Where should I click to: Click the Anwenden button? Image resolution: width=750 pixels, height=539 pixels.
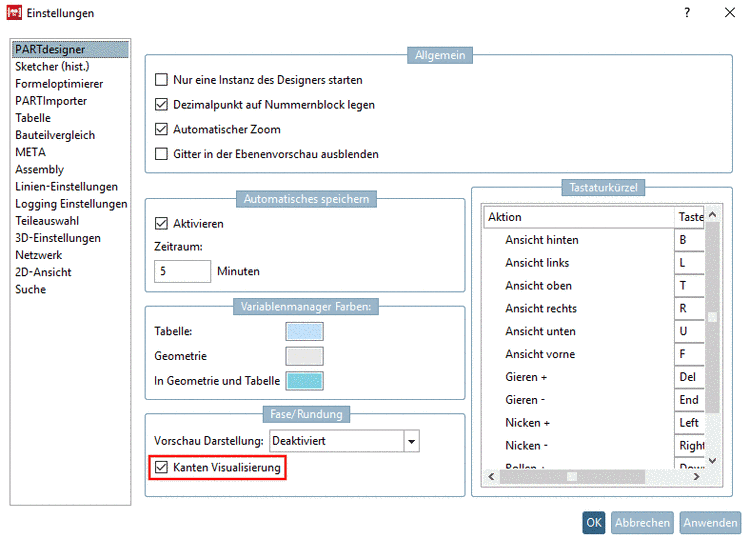(710, 523)
